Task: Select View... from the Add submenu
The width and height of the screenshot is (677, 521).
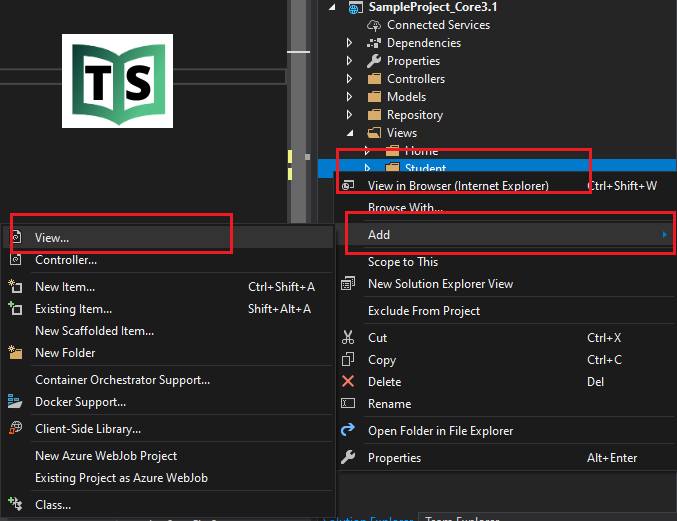Action: point(52,238)
